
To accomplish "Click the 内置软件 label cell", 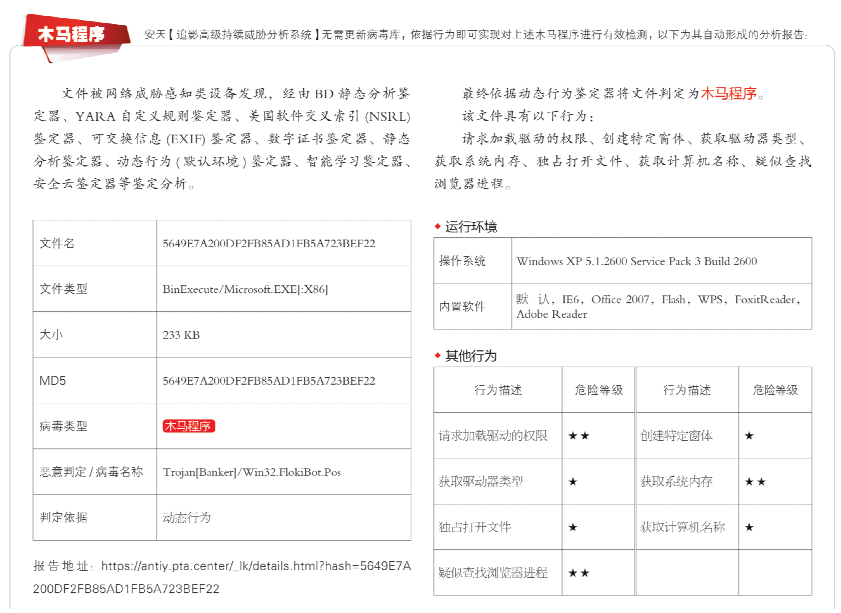I will pyautogui.click(x=472, y=306).
